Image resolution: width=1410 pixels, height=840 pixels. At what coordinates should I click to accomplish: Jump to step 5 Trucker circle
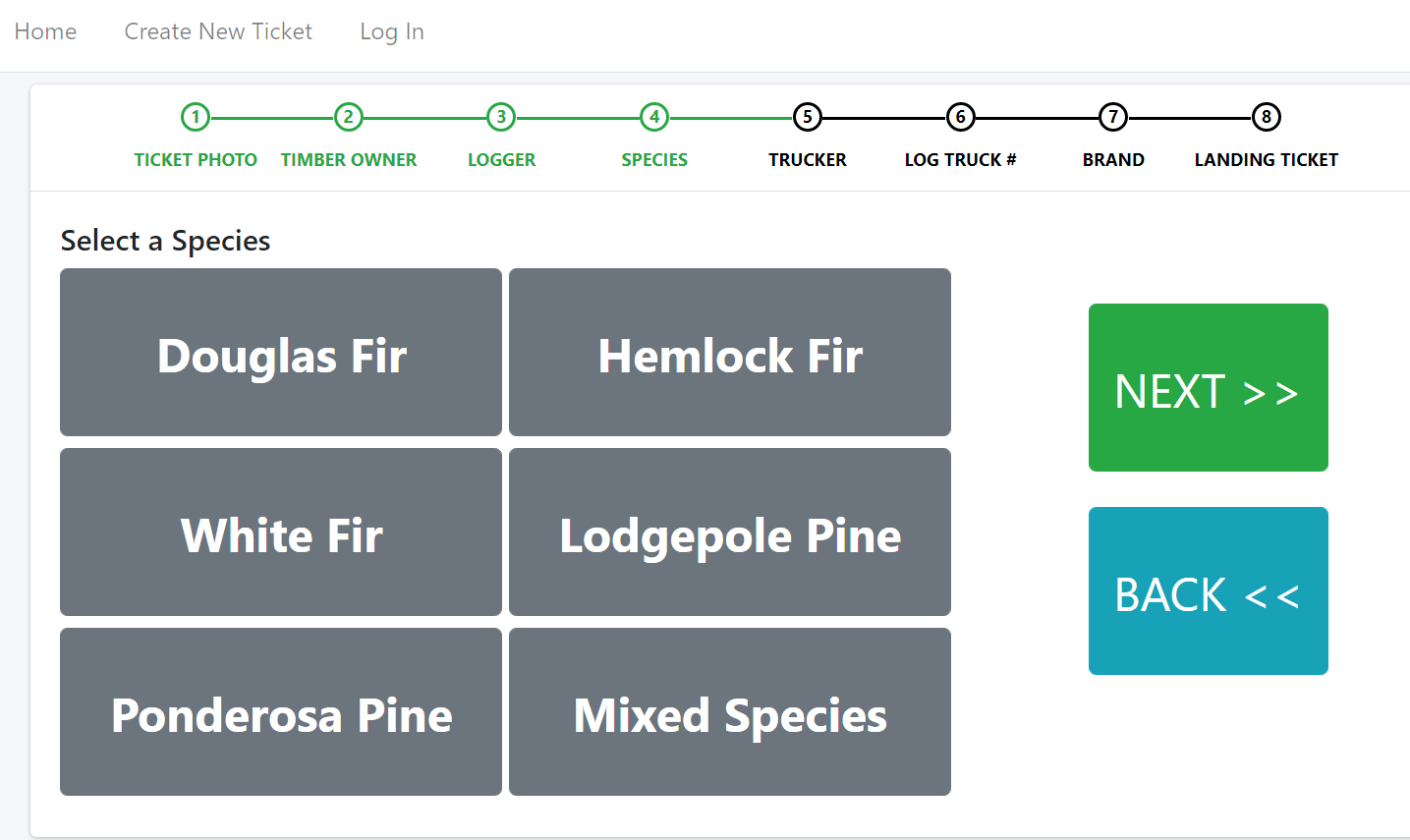coord(807,118)
